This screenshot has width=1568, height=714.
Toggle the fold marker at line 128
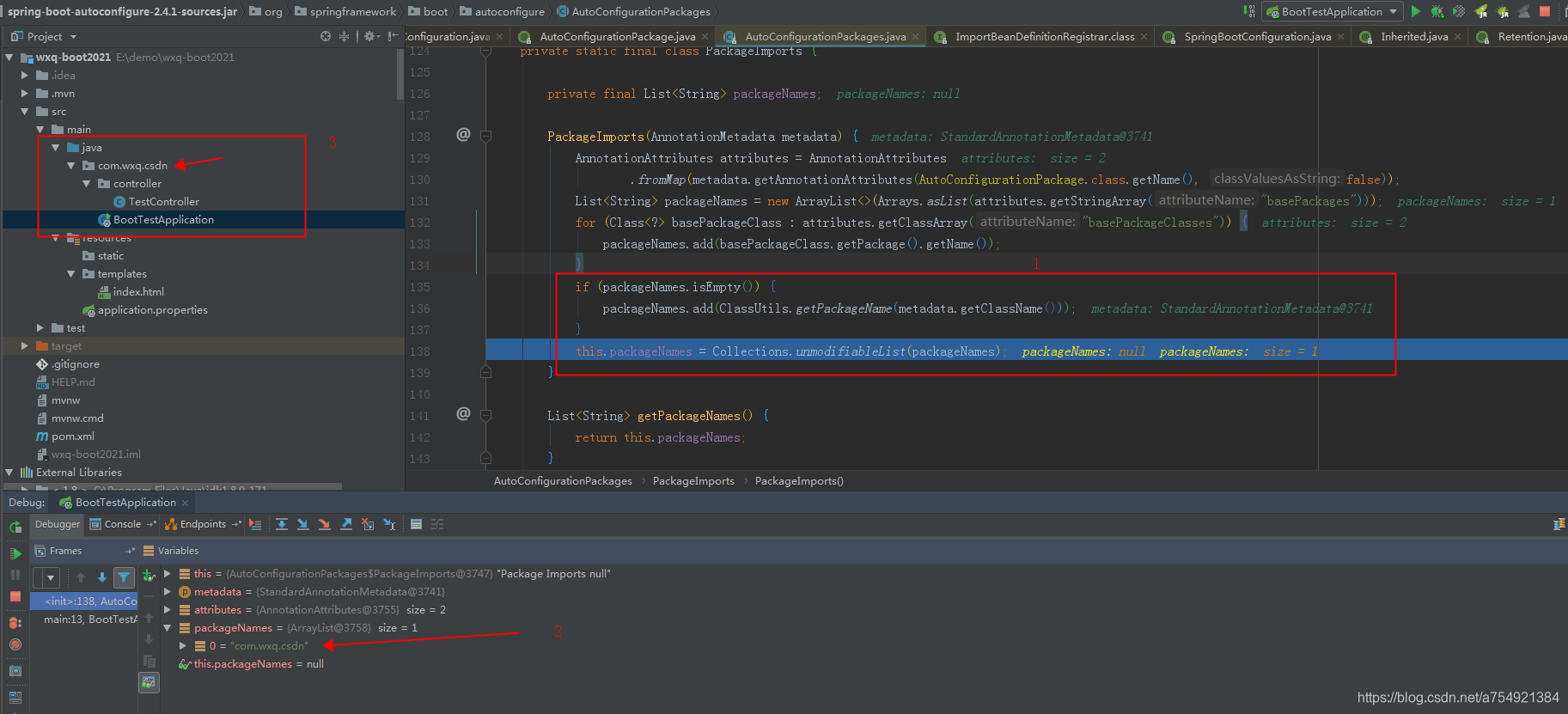coord(485,136)
